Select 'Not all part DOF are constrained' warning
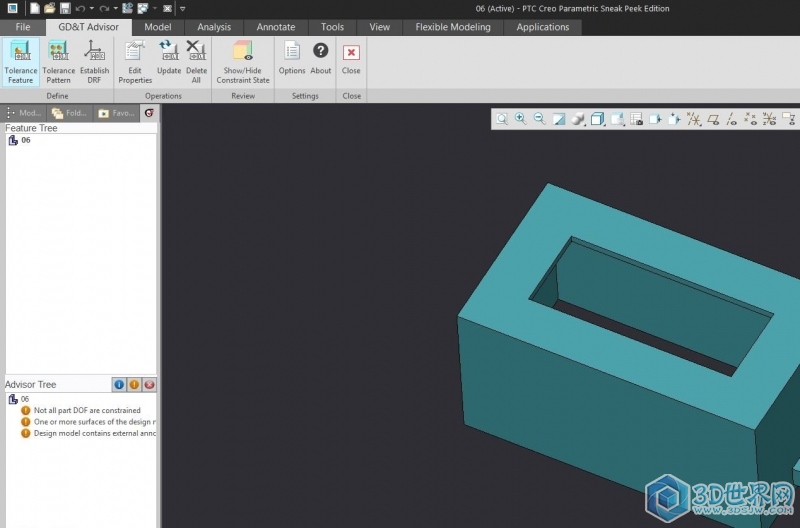800x528 pixels. pyautogui.click(x=81, y=410)
